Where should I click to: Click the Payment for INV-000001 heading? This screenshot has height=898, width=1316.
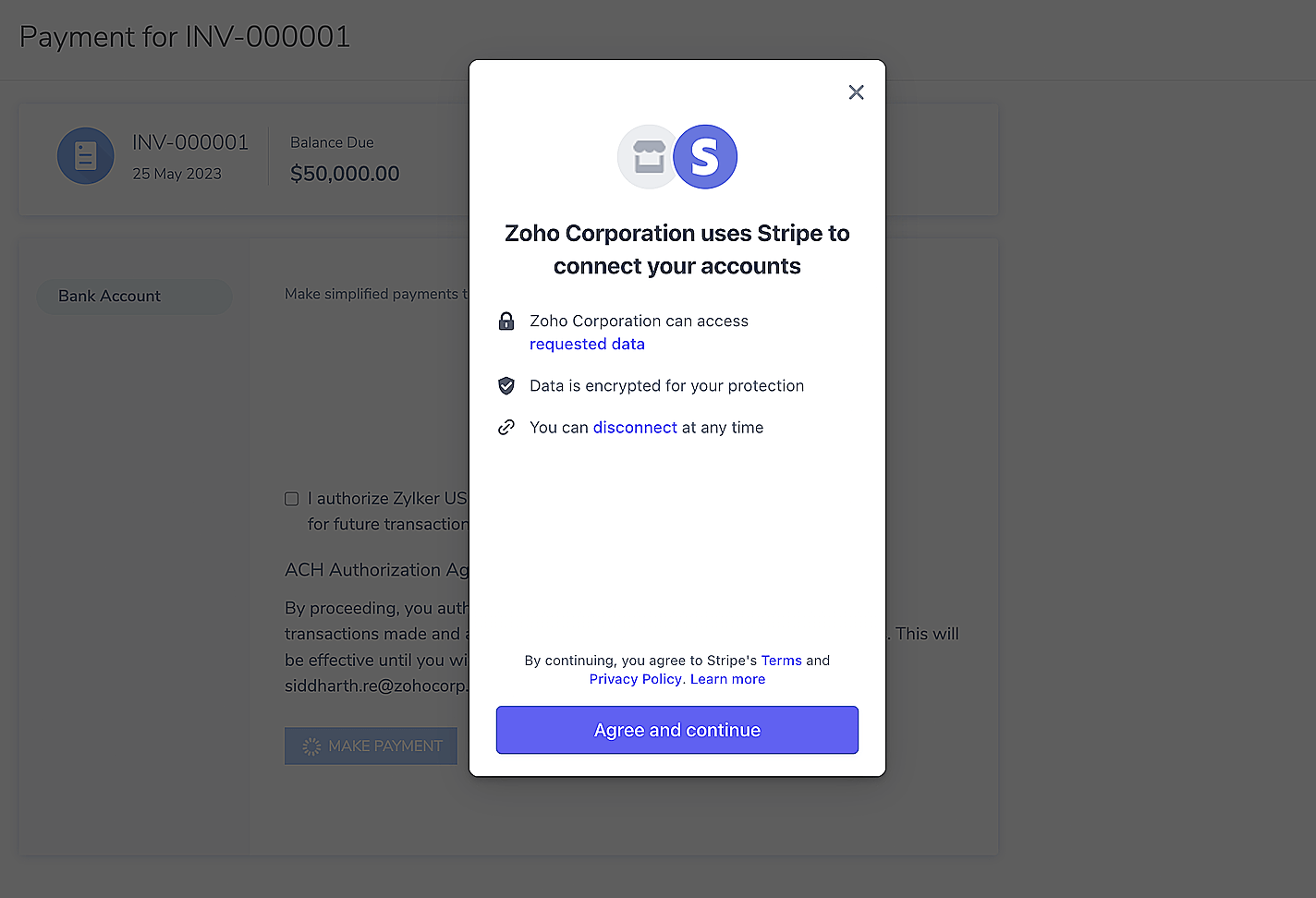(185, 36)
